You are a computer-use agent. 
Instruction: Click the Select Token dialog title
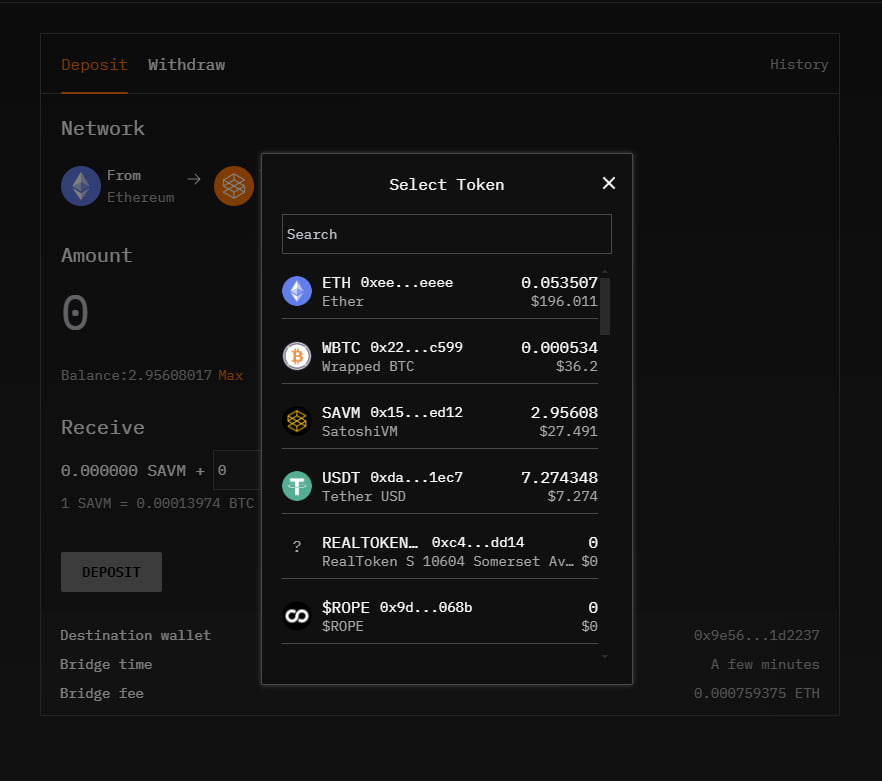(447, 185)
